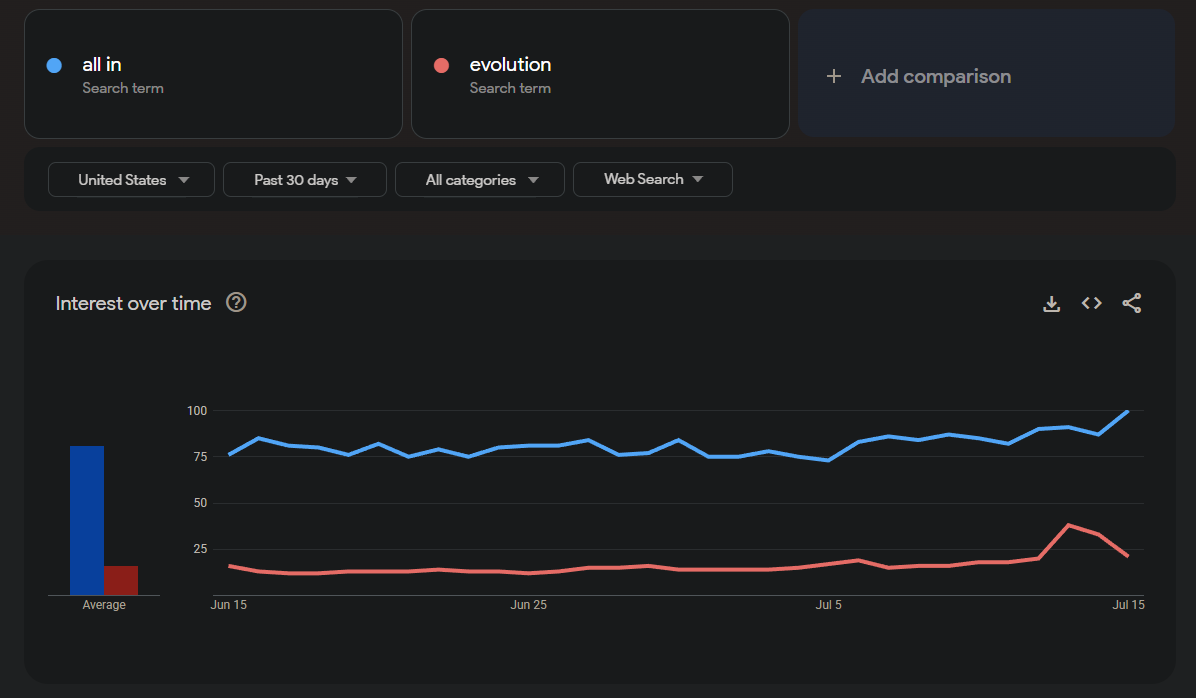Click the 'Interest over time' heading
Image resolution: width=1196 pixels, height=698 pixels.
tap(133, 304)
